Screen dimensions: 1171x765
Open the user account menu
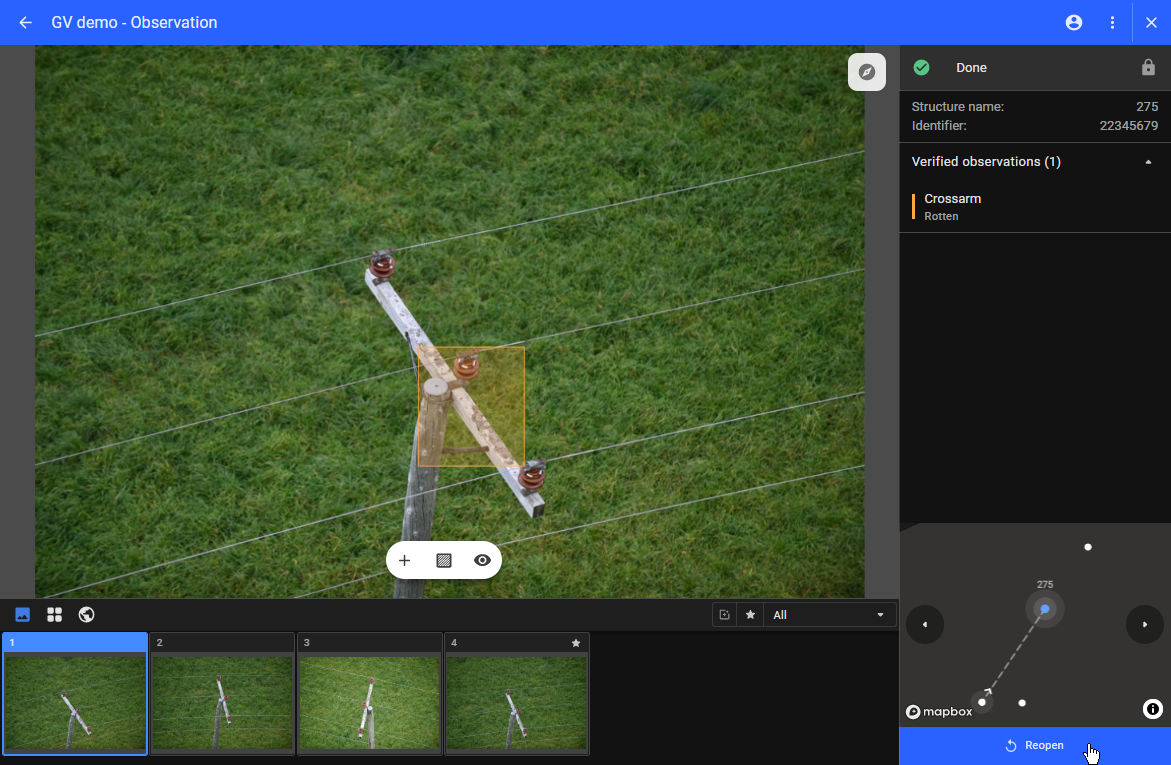[x=1074, y=22]
